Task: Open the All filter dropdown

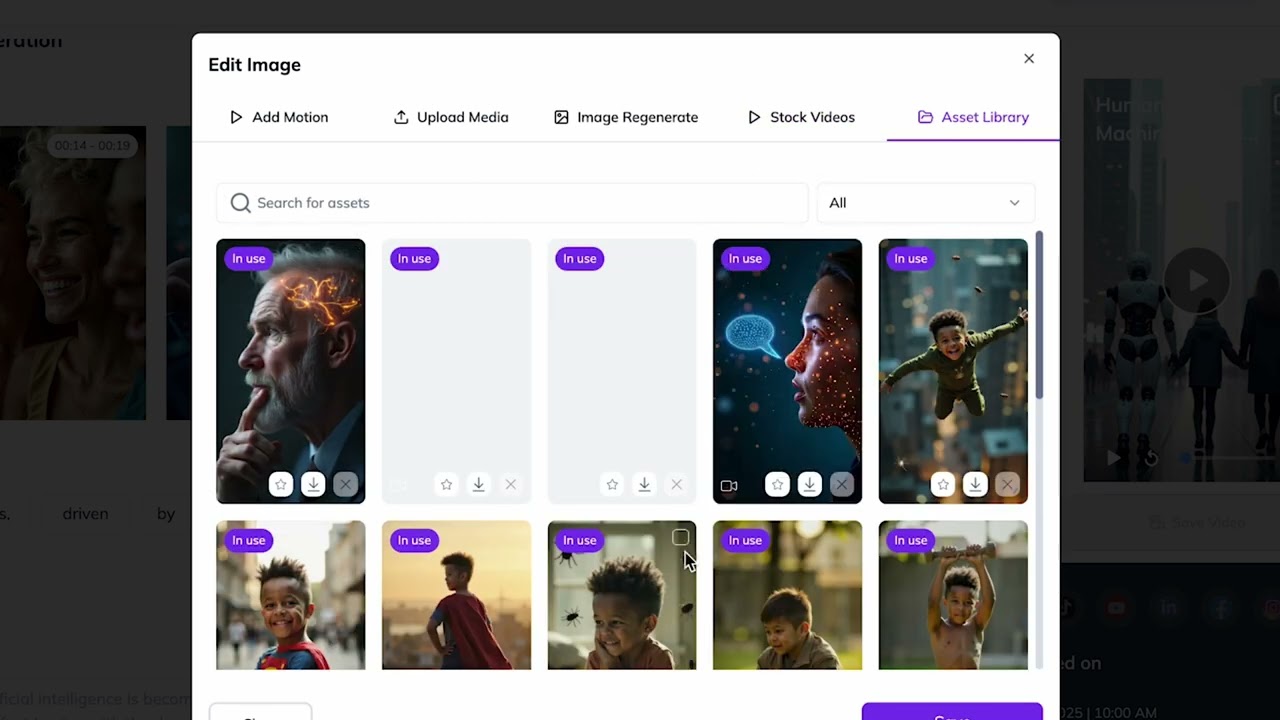Action: (x=926, y=203)
